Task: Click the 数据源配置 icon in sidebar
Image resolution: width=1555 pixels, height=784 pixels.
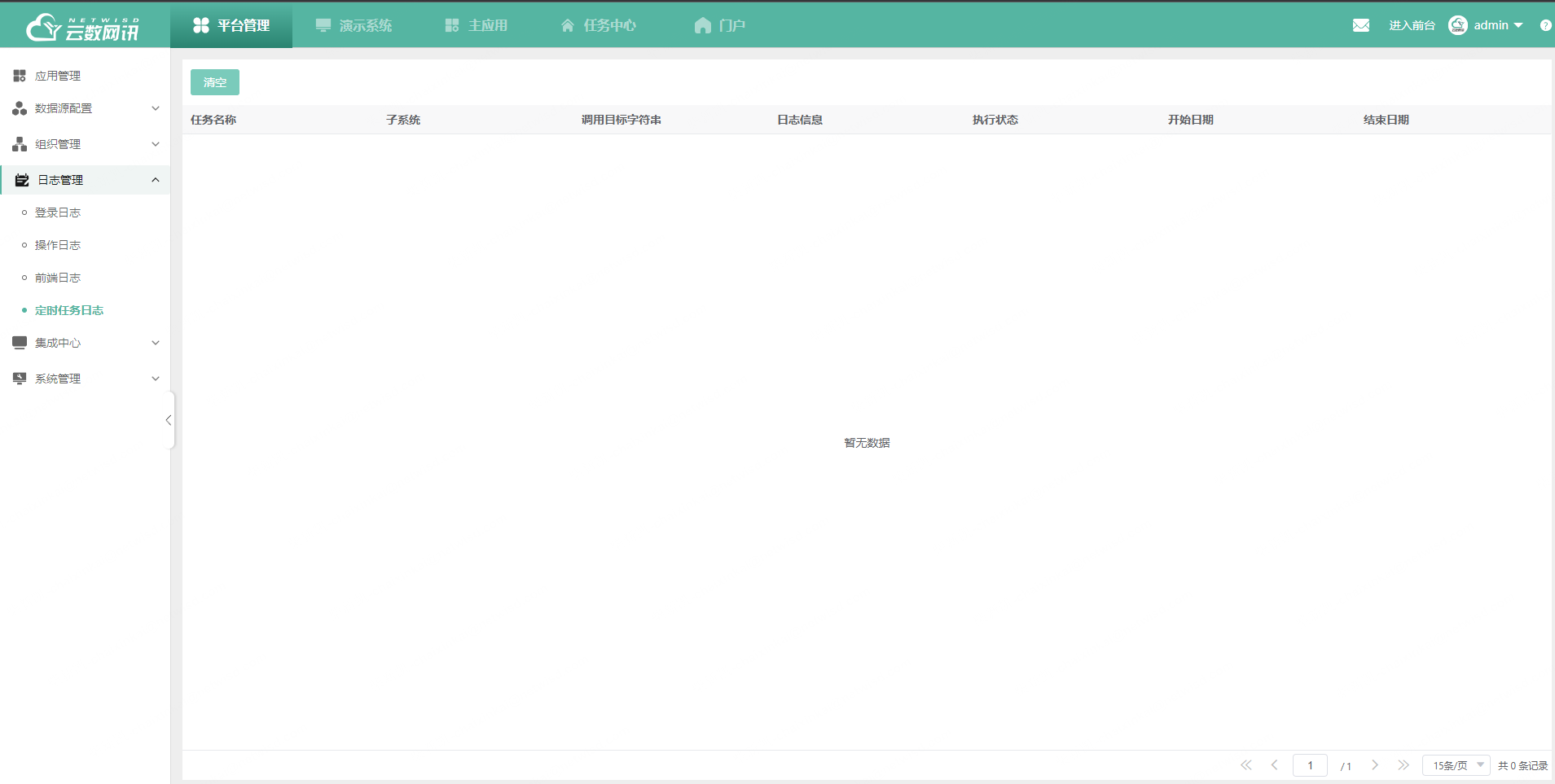Action: [x=19, y=107]
